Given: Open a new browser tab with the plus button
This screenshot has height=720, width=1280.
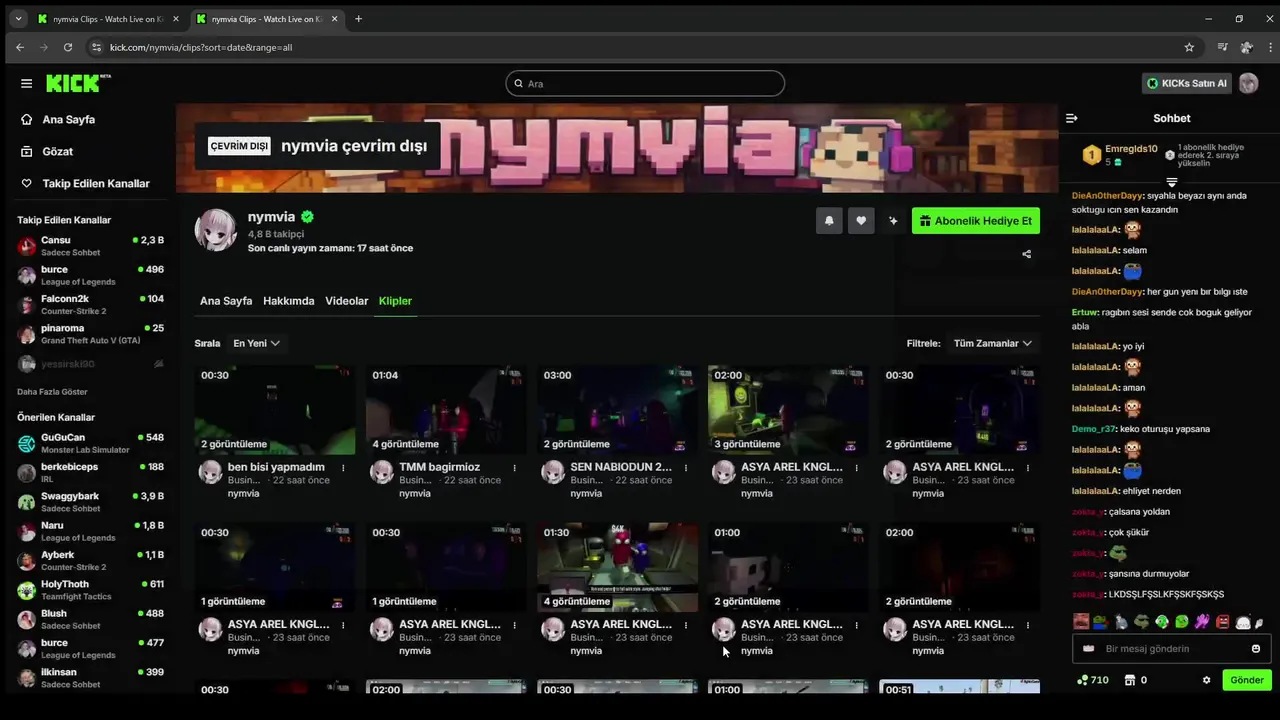Looking at the screenshot, I should [358, 19].
